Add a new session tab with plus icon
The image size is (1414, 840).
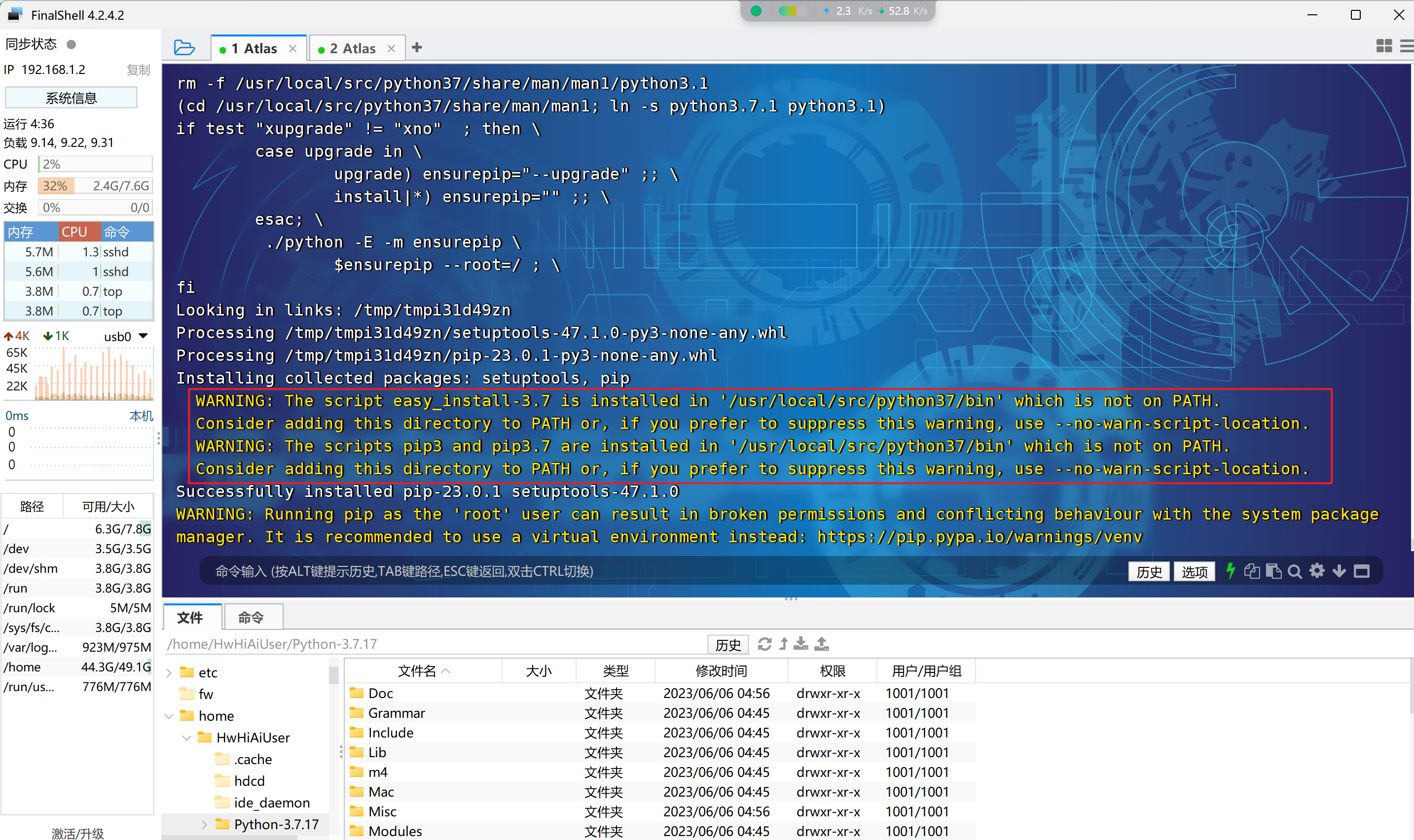pos(417,47)
